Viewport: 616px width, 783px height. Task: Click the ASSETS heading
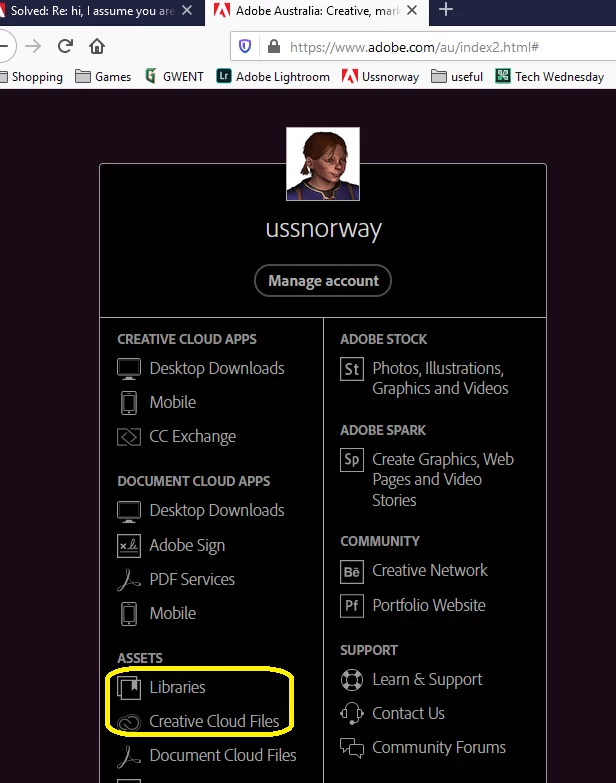140,658
